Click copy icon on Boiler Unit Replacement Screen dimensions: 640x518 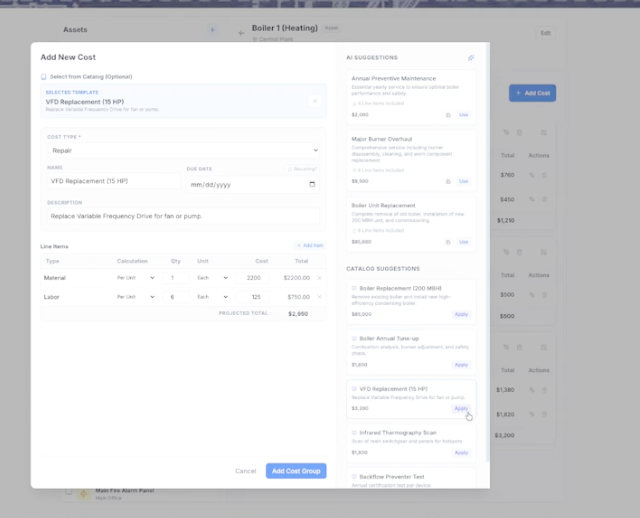coord(449,241)
